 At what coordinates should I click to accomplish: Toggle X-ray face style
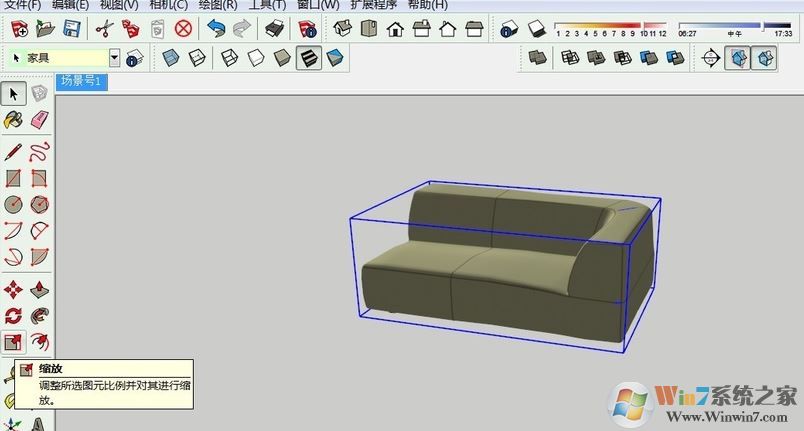coord(172,59)
